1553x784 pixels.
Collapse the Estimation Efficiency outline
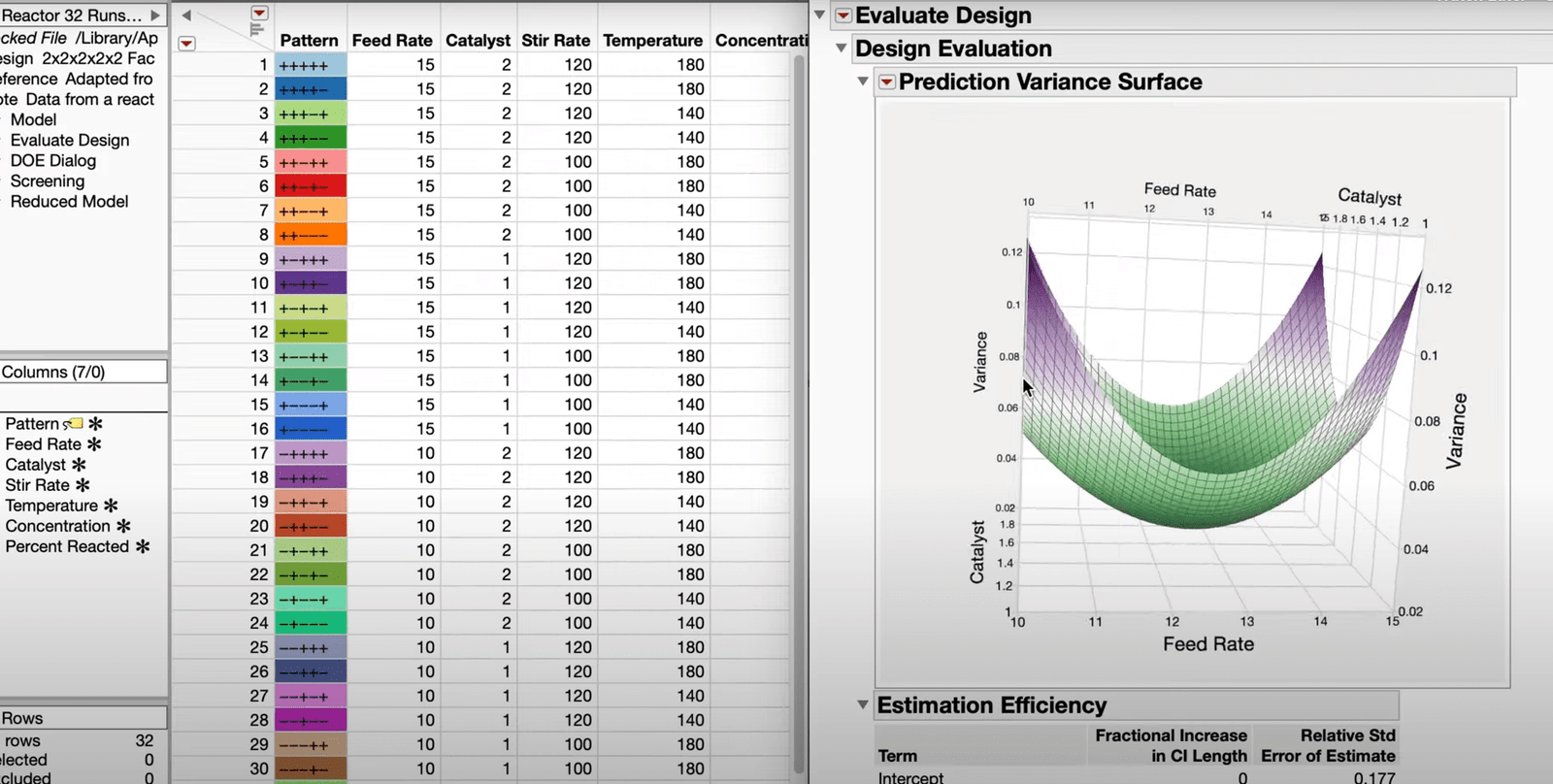(863, 705)
